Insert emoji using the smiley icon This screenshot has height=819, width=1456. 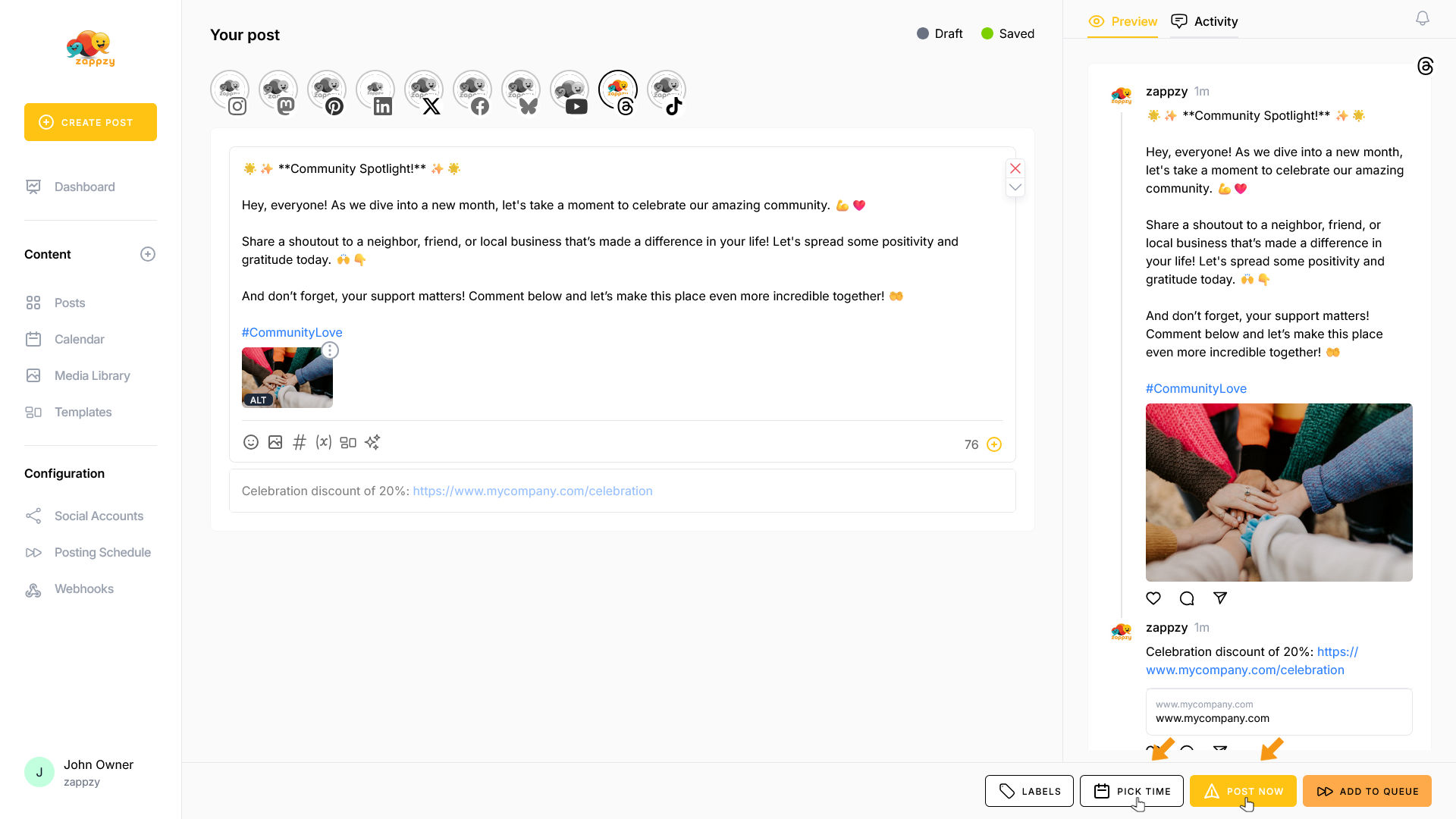click(250, 442)
